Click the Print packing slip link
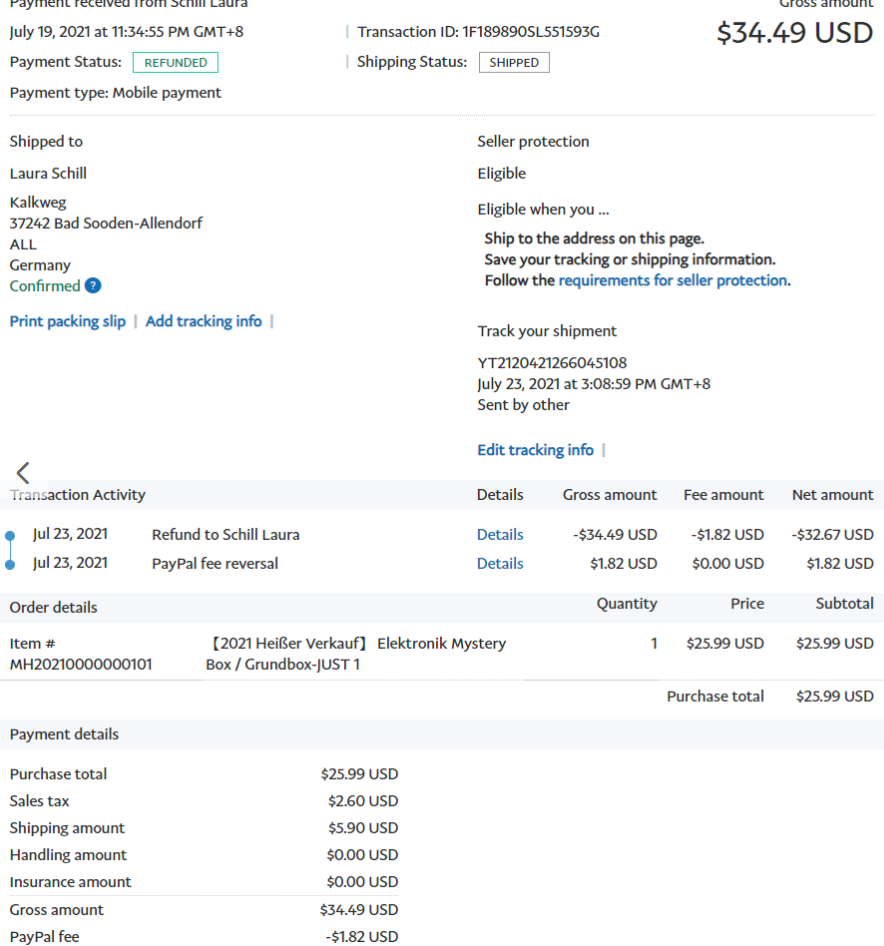This screenshot has width=884, height=946. [68, 321]
